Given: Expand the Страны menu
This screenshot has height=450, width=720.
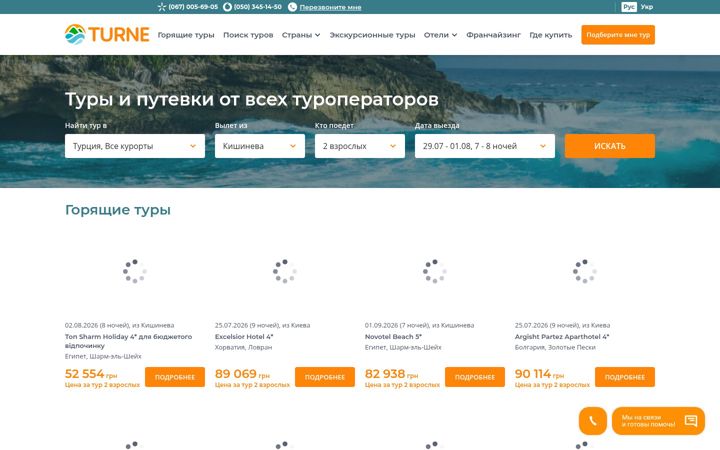Looking at the screenshot, I should click(x=301, y=35).
